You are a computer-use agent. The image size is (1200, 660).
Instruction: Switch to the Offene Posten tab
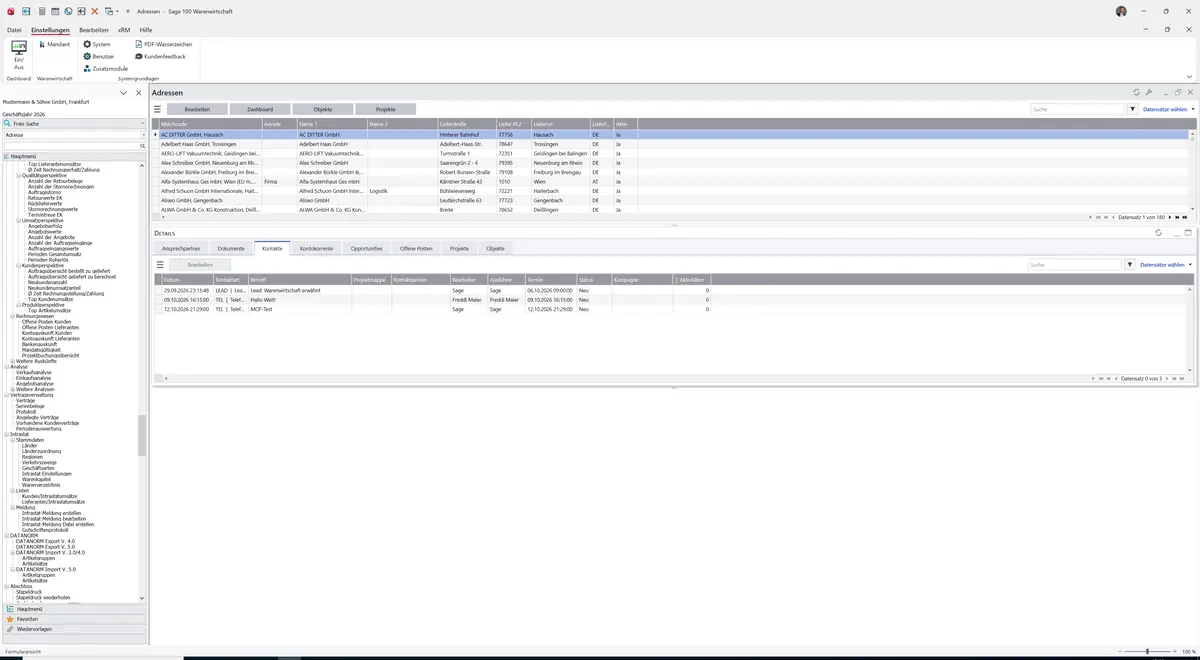pos(416,248)
